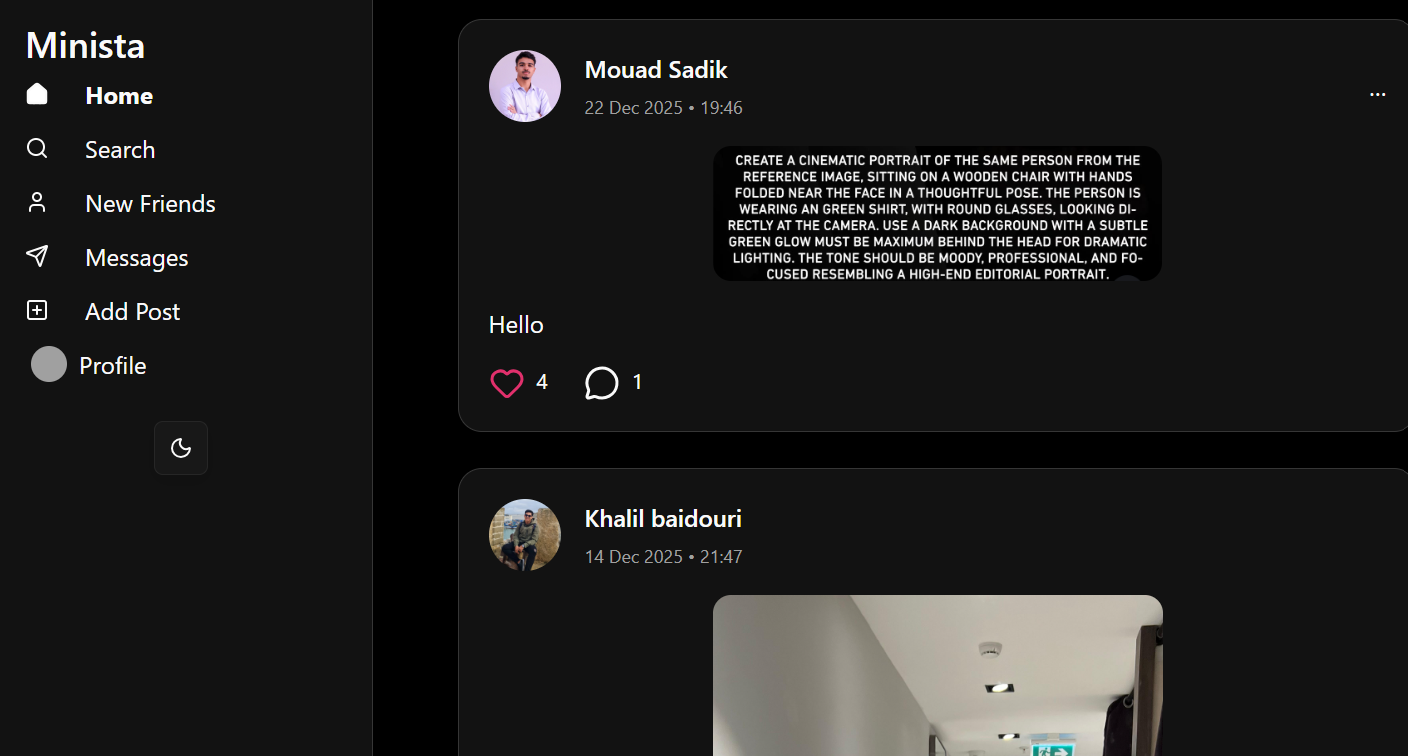Like Mouad Sadik's post with the heart icon
This screenshot has height=756, width=1408.
(507, 383)
